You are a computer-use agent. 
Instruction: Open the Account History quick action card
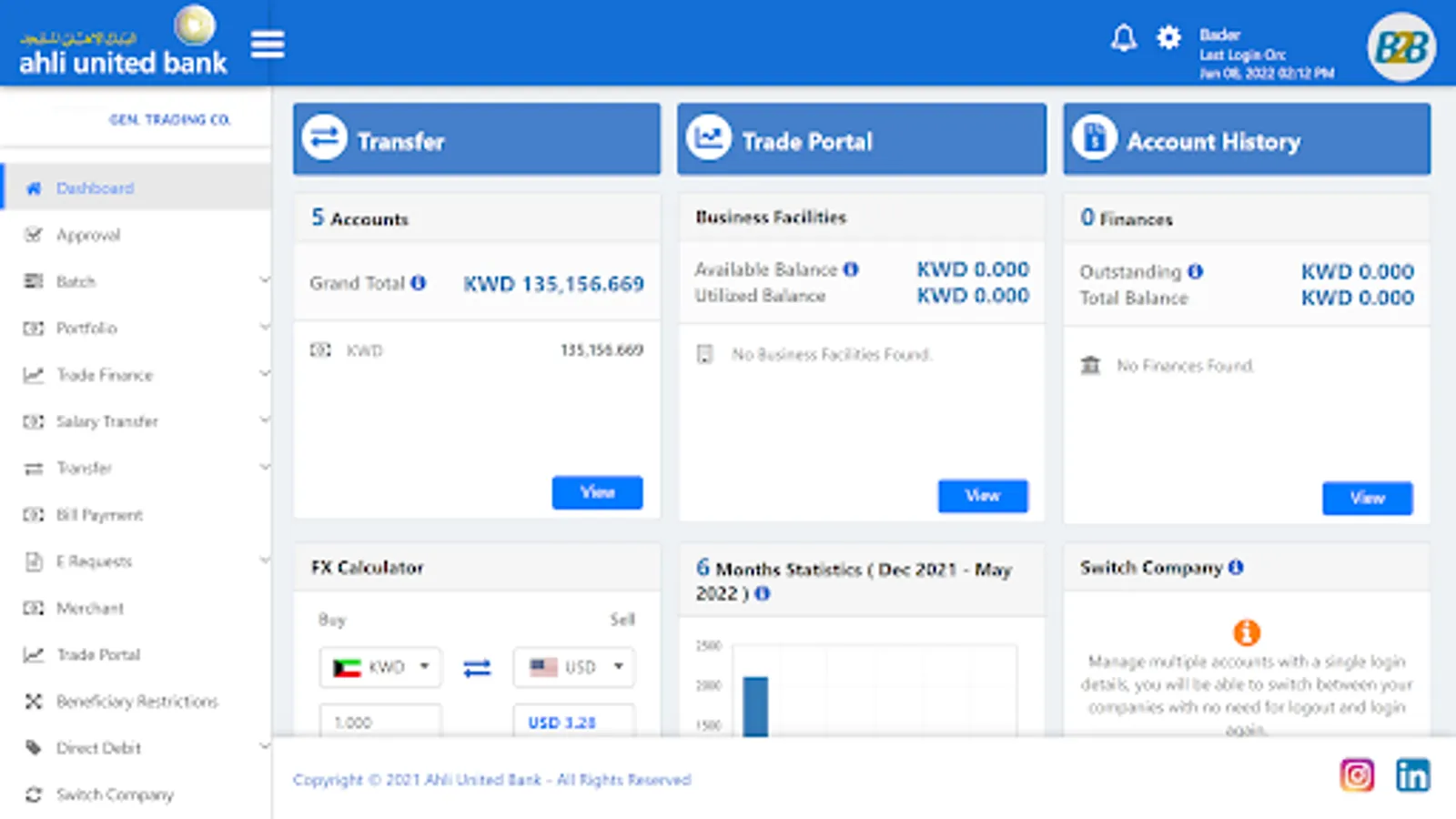(x=1247, y=138)
